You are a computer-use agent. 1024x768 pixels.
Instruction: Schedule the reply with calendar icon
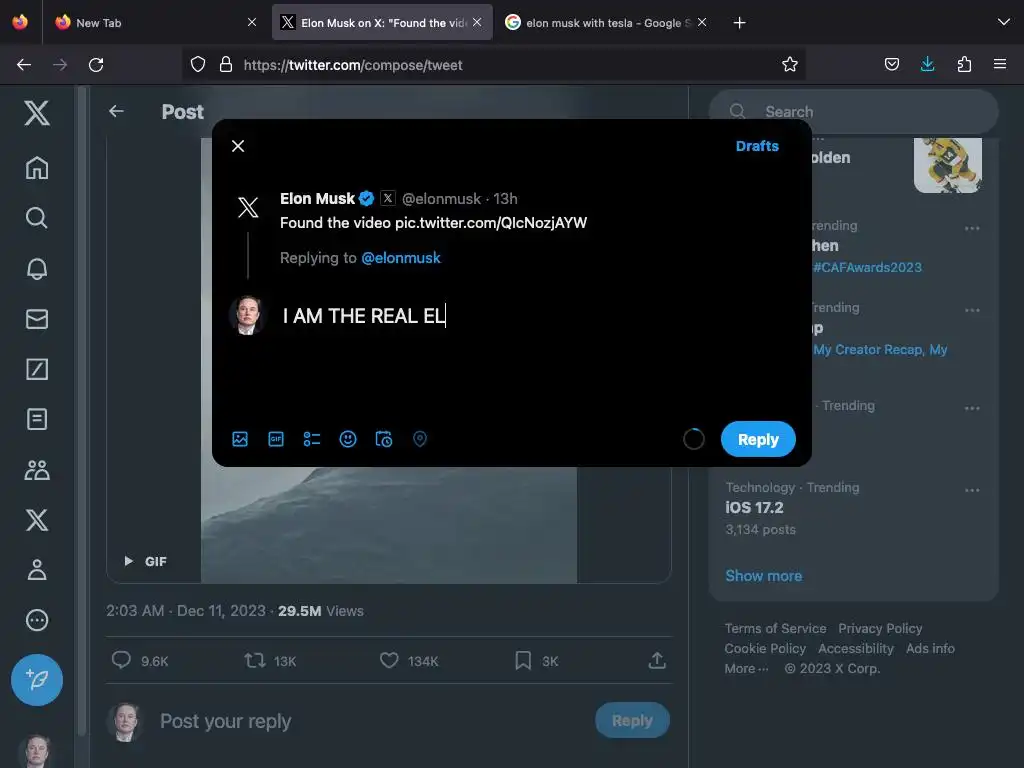[x=383, y=439]
